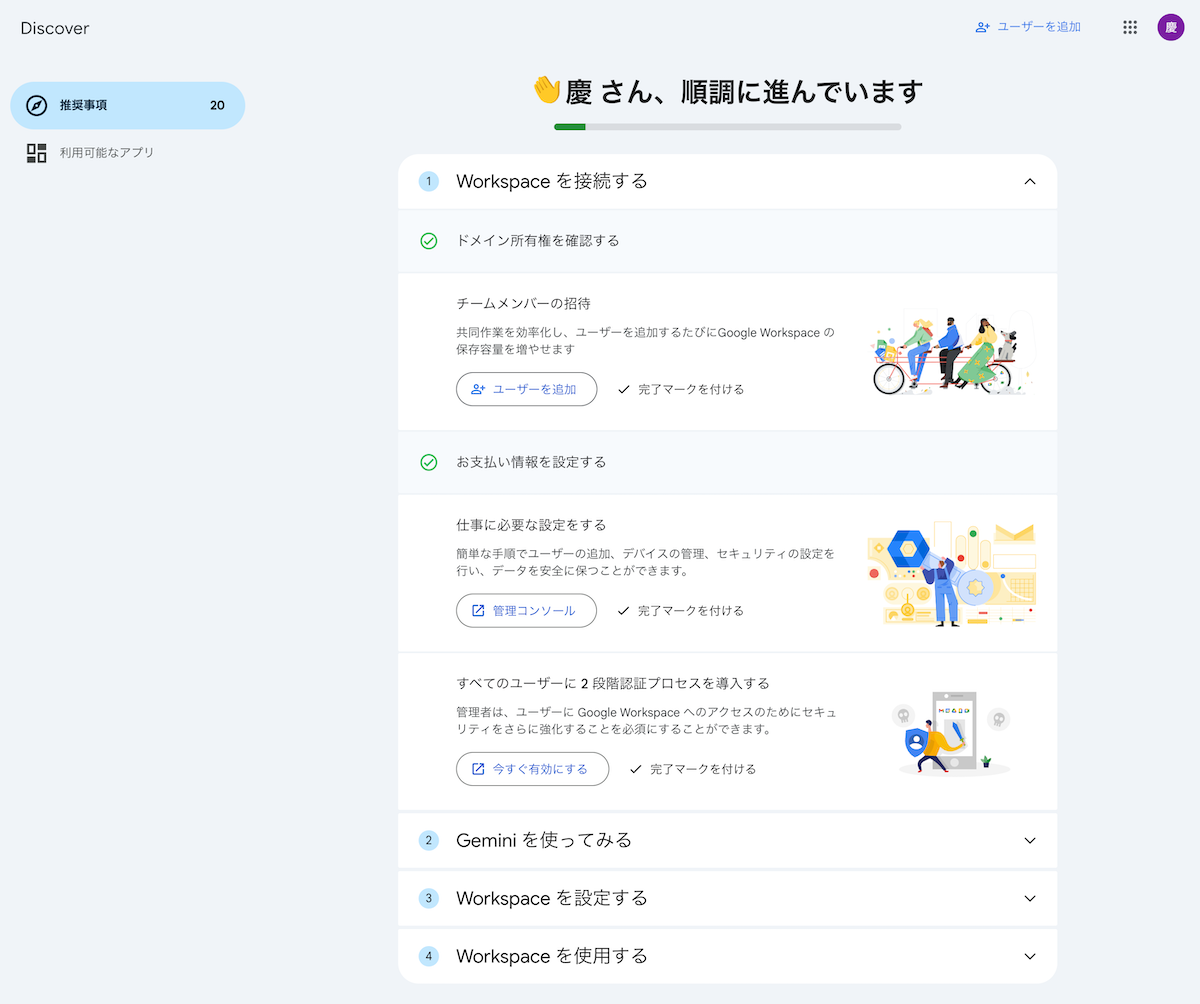Select 利用可能なアプリ in the sidebar
The width and height of the screenshot is (1200, 1004).
[127, 153]
